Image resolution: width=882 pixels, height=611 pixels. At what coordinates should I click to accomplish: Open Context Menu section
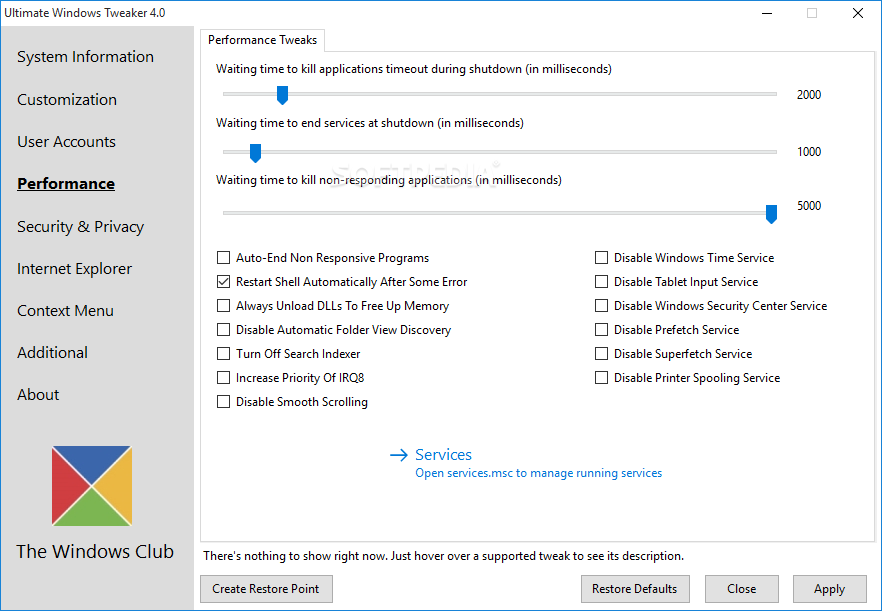pyautogui.click(x=65, y=311)
